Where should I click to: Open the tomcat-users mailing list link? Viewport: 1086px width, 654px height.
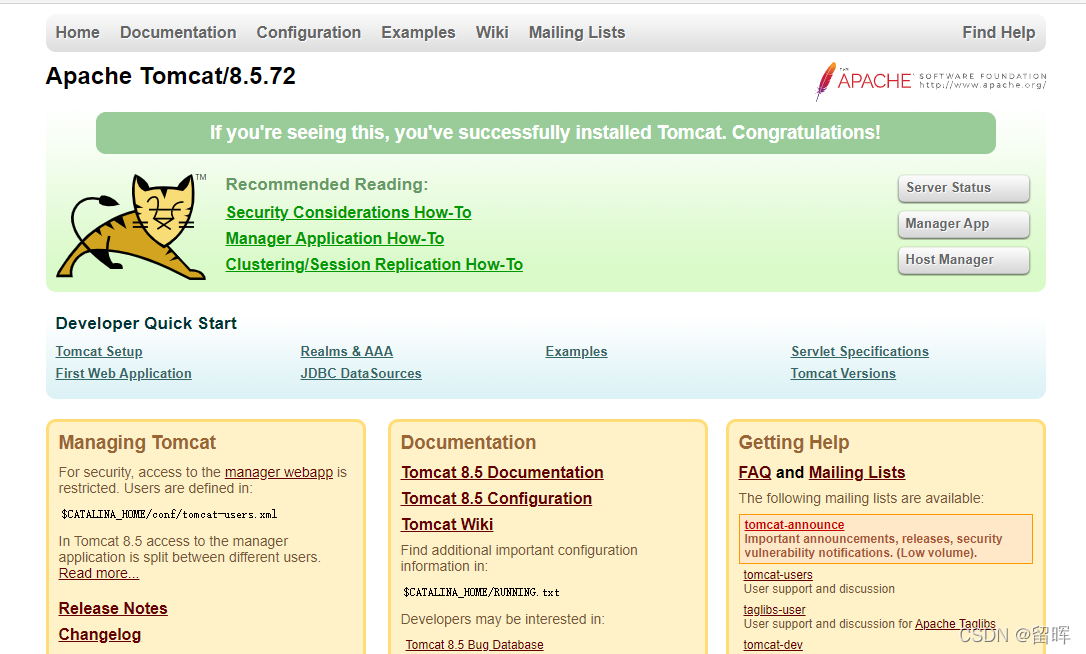click(x=778, y=575)
